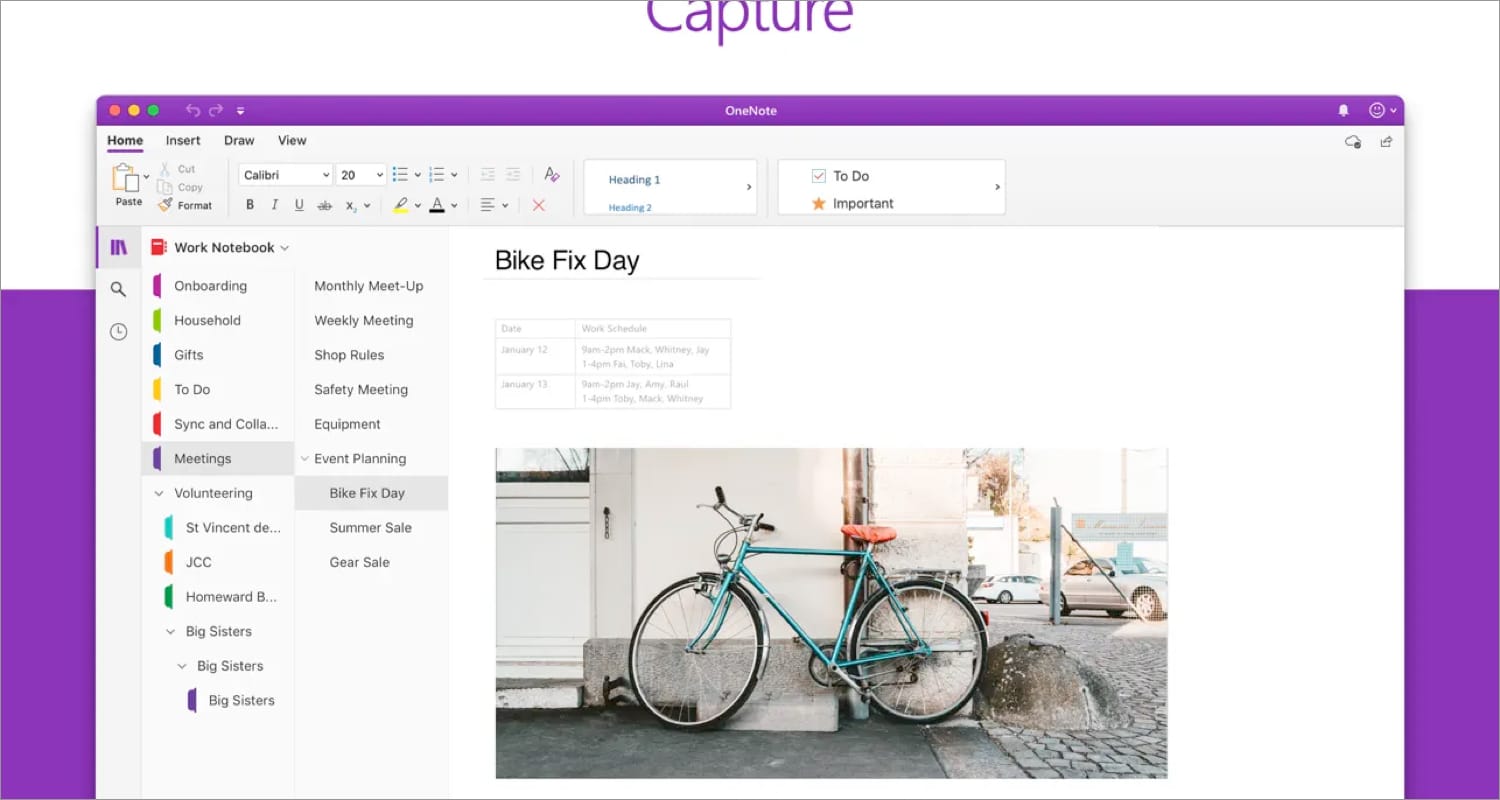Open the font size 20 dropdown
1500x800 pixels.
(x=360, y=175)
